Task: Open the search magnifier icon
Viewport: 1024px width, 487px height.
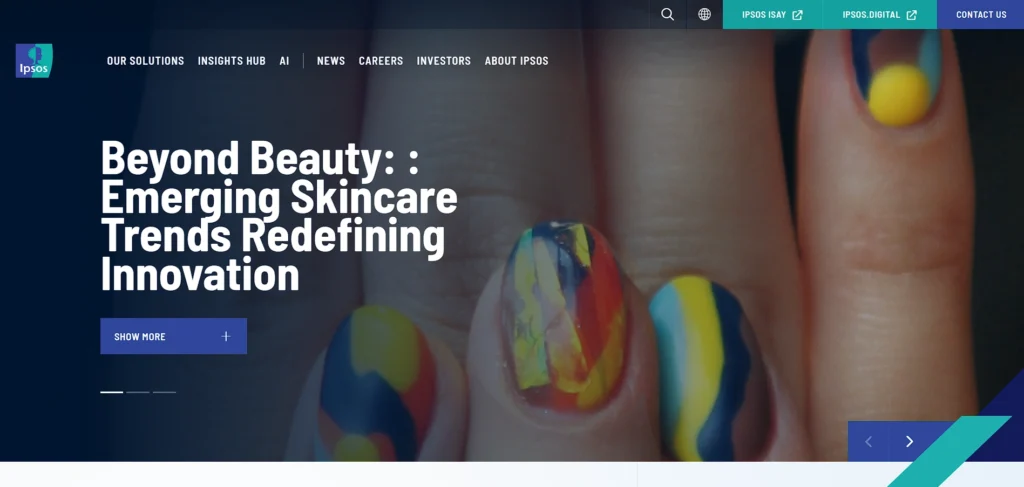Action: [x=667, y=14]
